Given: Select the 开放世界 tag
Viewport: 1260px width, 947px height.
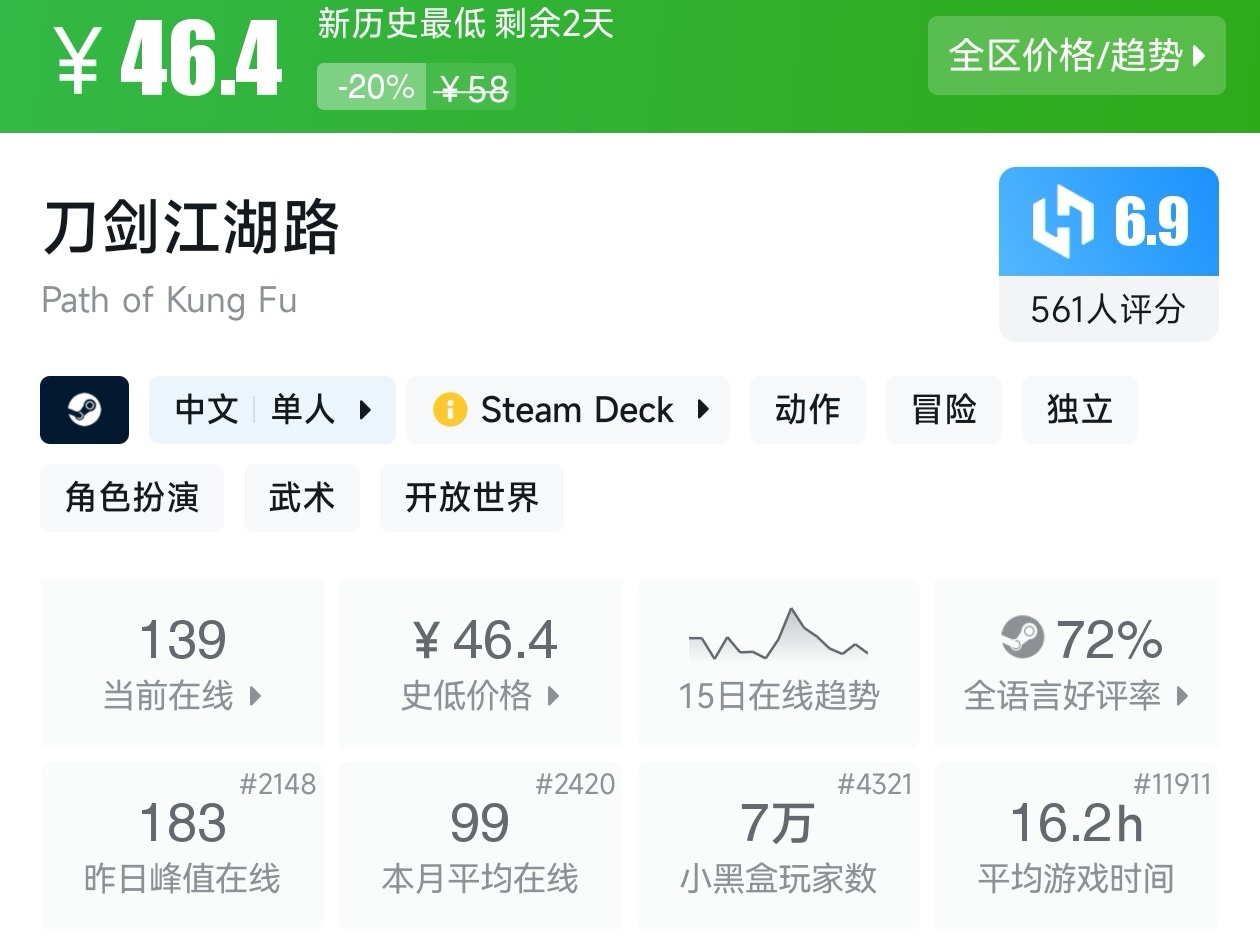Looking at the screenshot, I should pos(471,498).
